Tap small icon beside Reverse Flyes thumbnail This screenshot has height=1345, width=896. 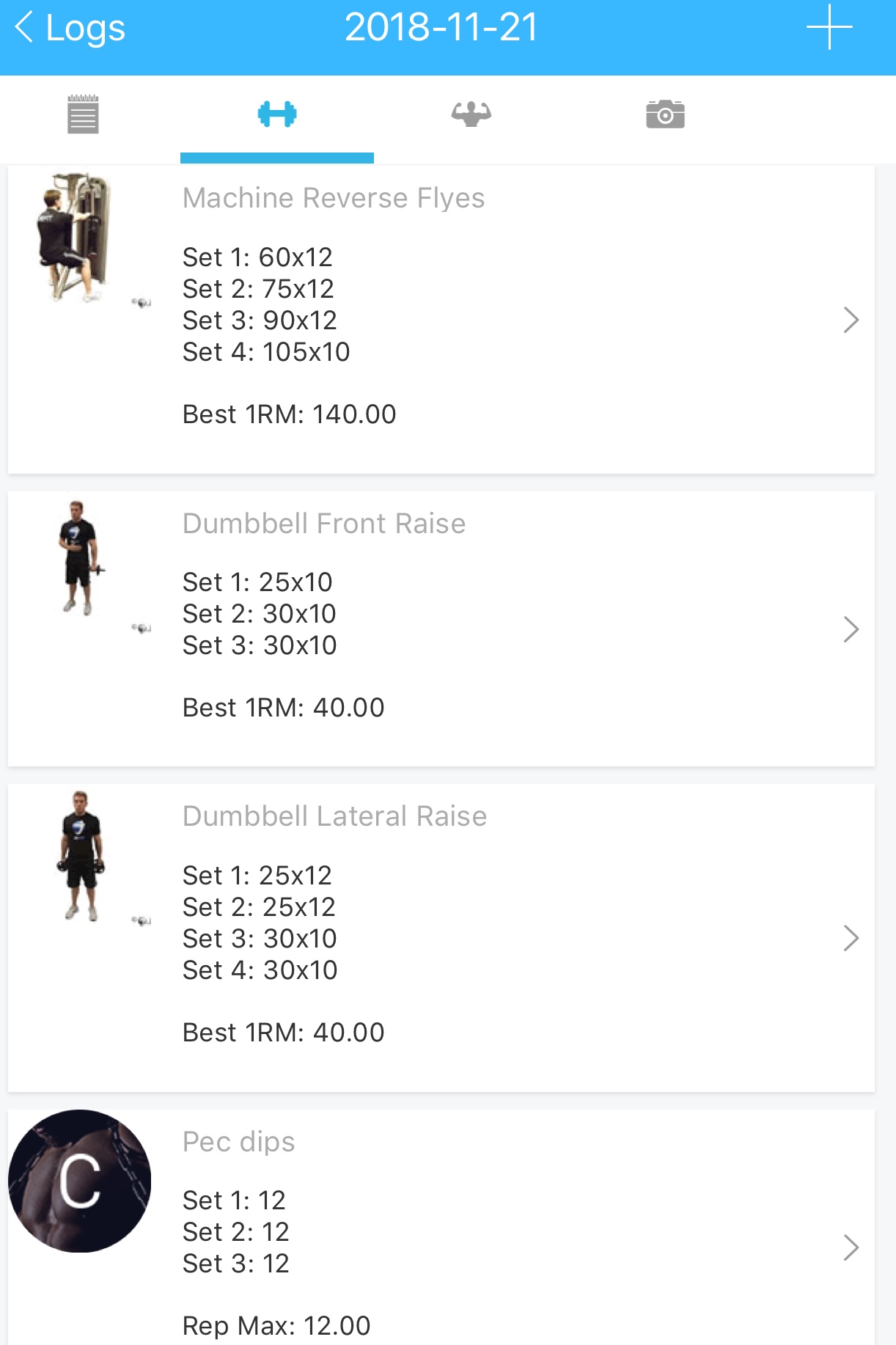[x=142, y=302]
